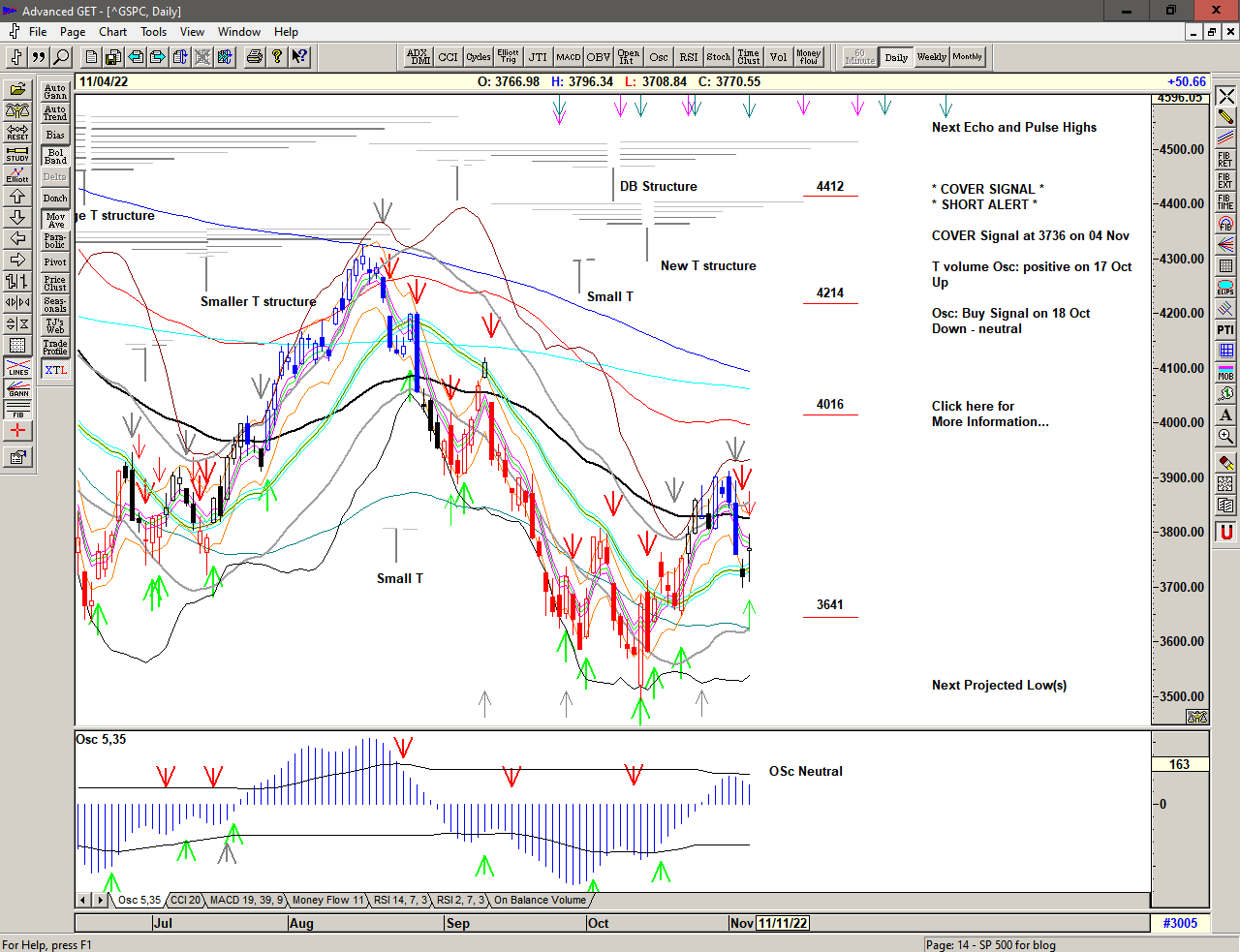
Task: Open the STUDY ruler tool
Action: [x=17, y=153]
